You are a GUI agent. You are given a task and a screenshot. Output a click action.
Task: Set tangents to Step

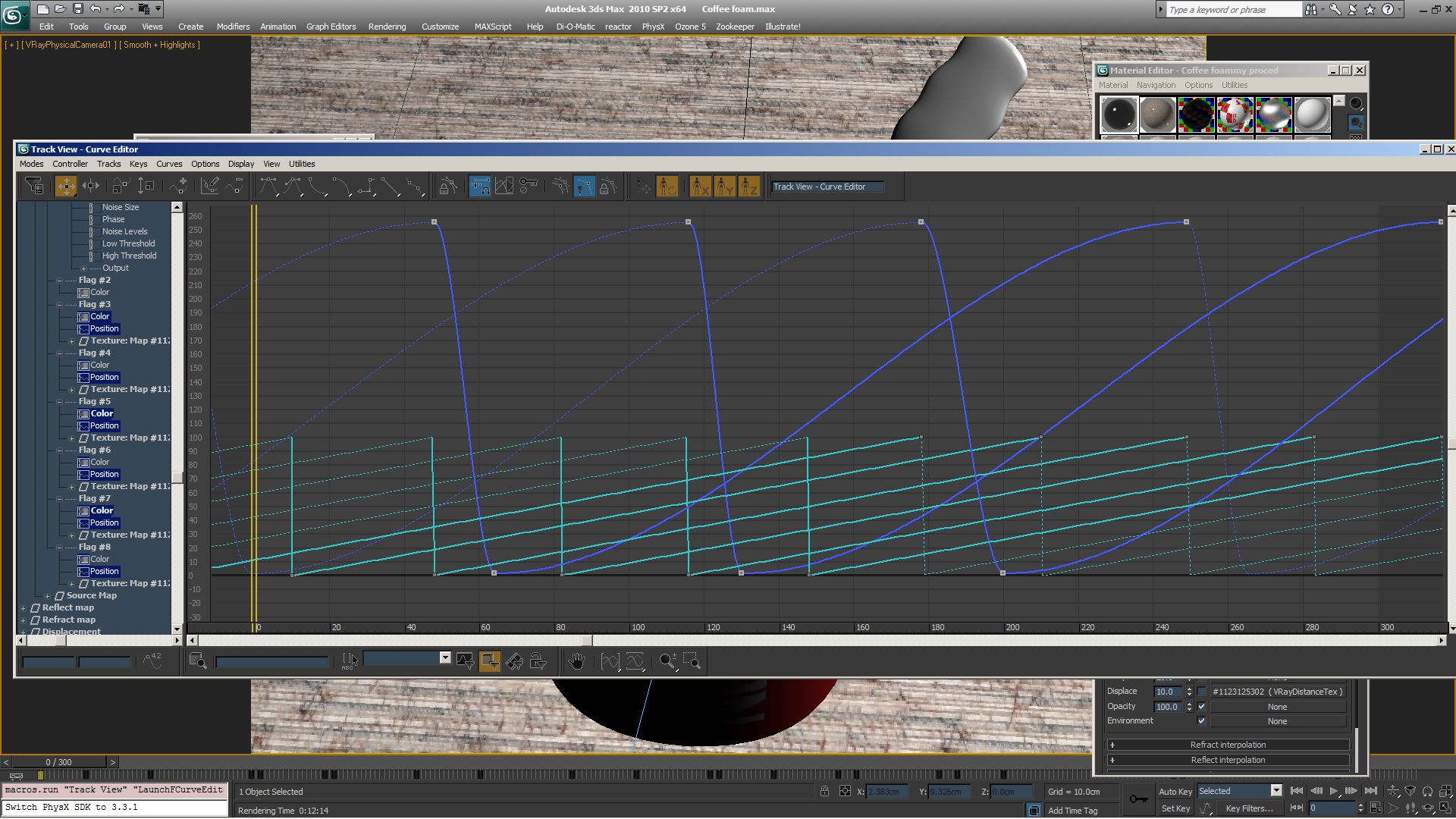pos(367,186)
